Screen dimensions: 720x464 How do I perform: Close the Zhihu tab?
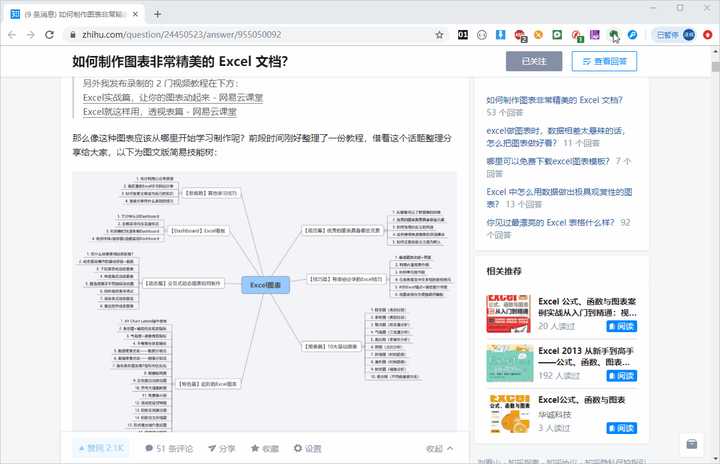[135, 14]
